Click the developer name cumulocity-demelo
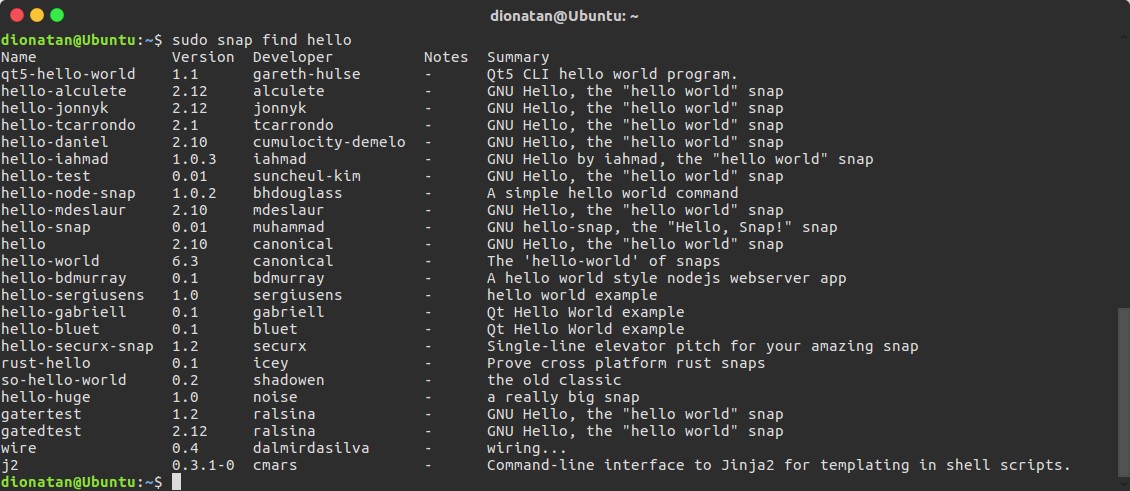1130x491 pixels. pyautogui.click(x=329, y=142)
